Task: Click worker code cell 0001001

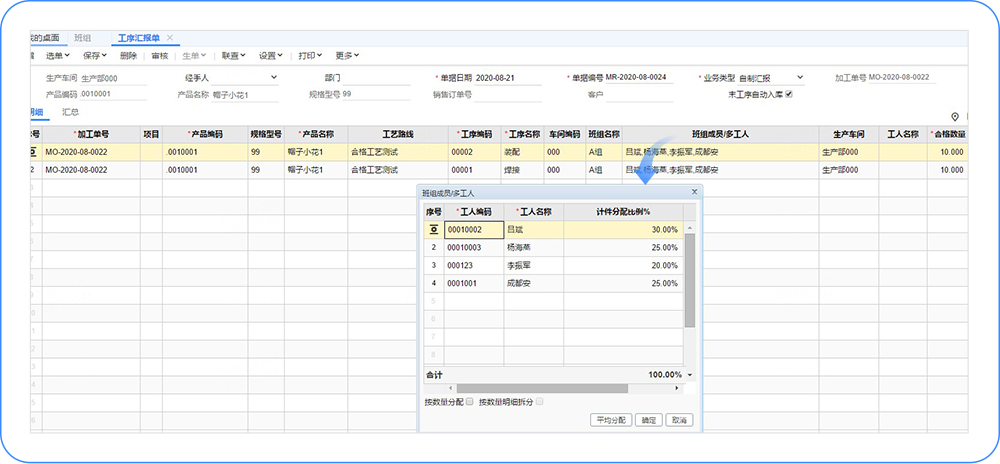Action: [x=474, y=283]
